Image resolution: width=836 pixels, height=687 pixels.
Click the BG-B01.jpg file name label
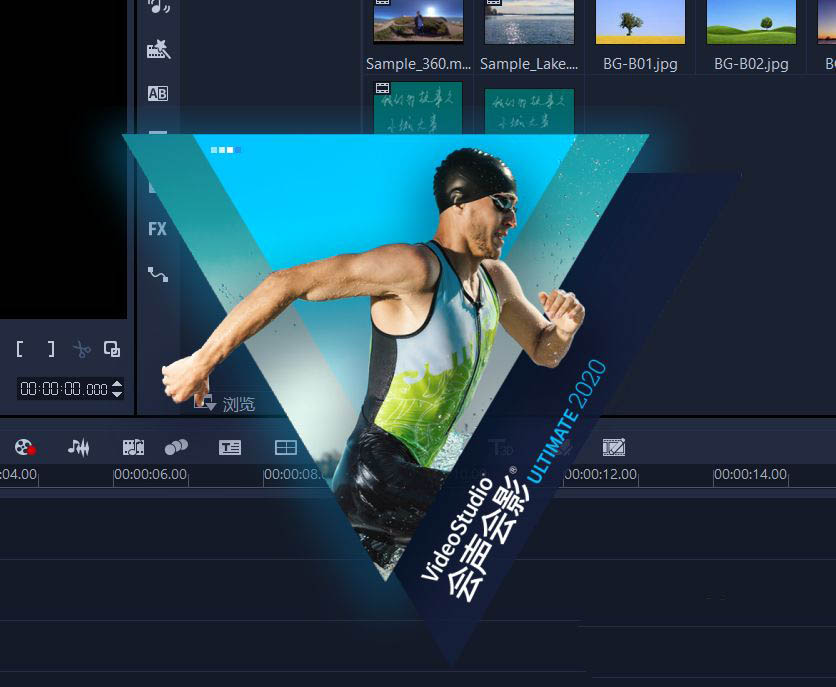pyautogui.click(x=640, y=64)
